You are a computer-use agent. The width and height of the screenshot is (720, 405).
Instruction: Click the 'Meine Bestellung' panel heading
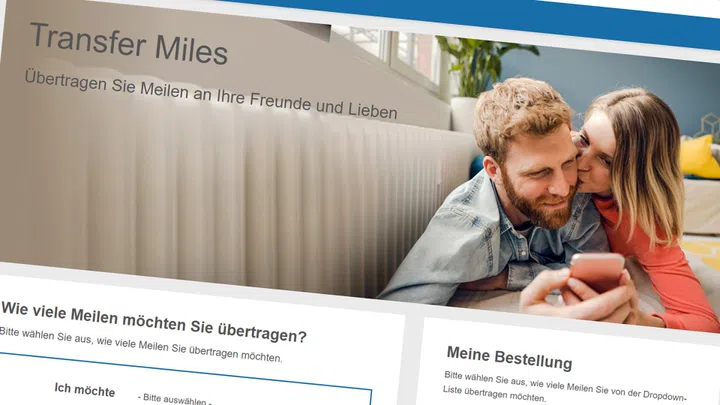pos(509,358)
